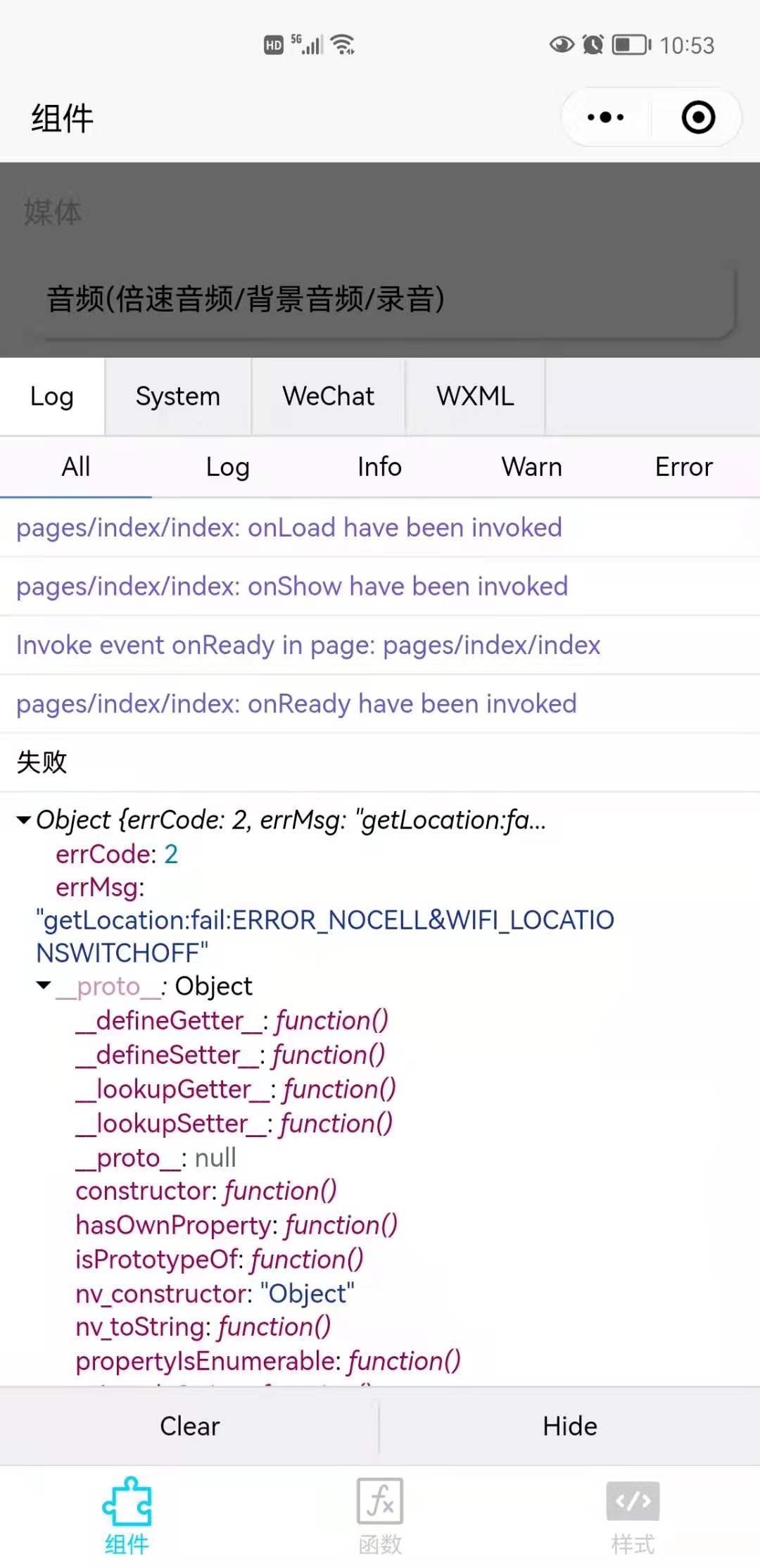Select the nv_constructor "Object" row
This screenshot has height=1568, width=760.
(x=215, y=1293)
